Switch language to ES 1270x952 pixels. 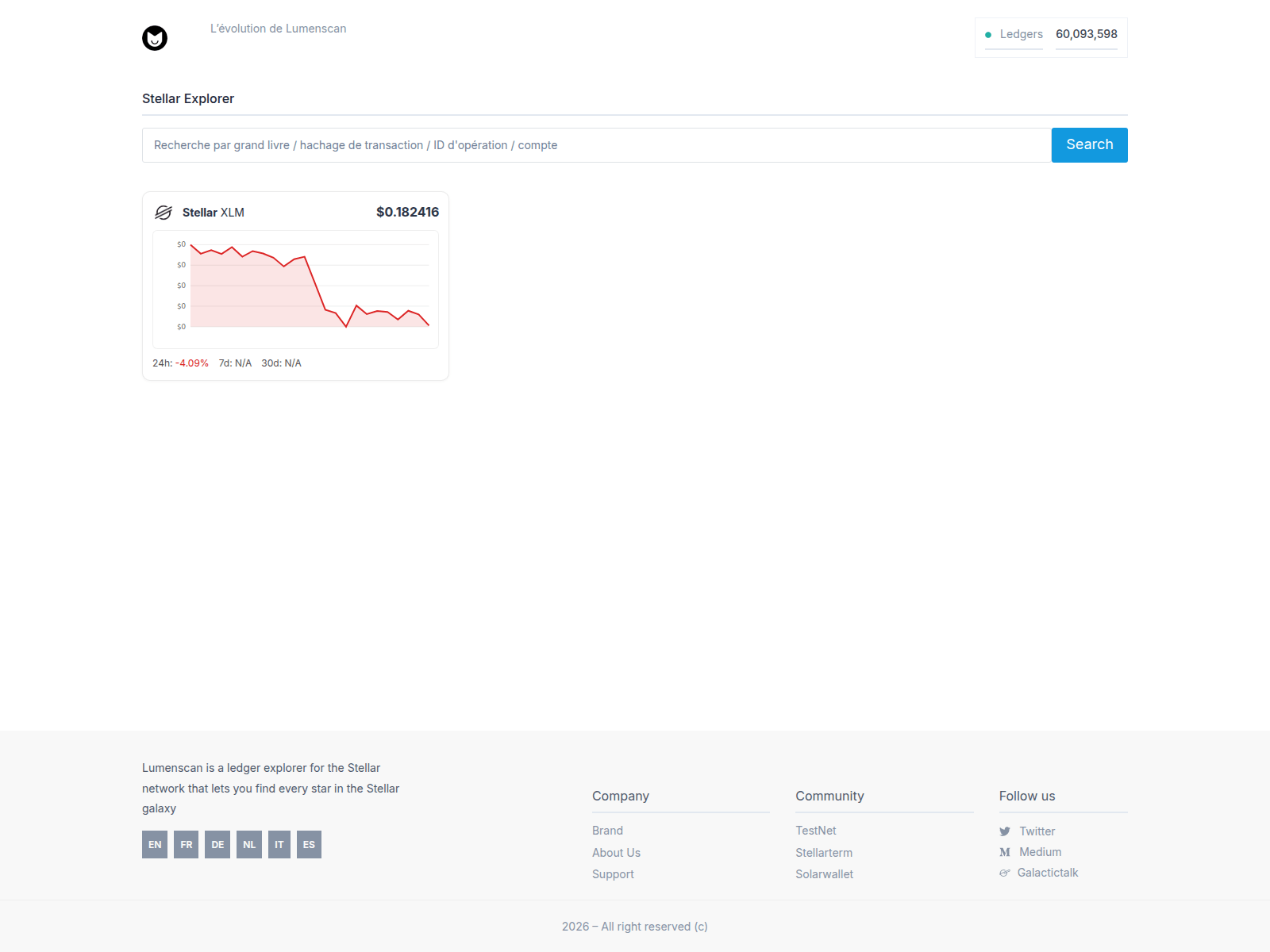(310, 845)
